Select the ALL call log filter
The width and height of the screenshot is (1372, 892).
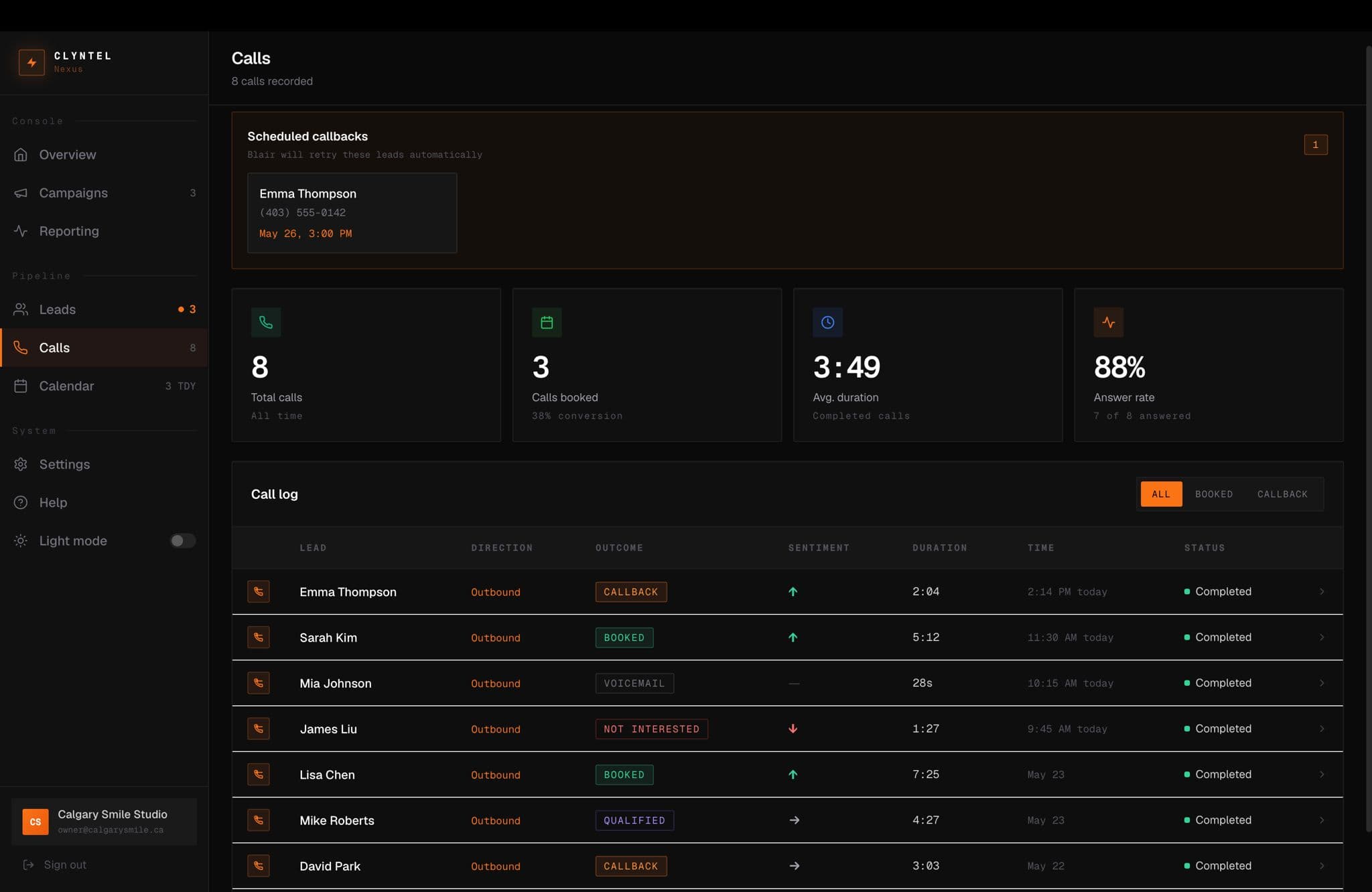(x=1161, y=494)
